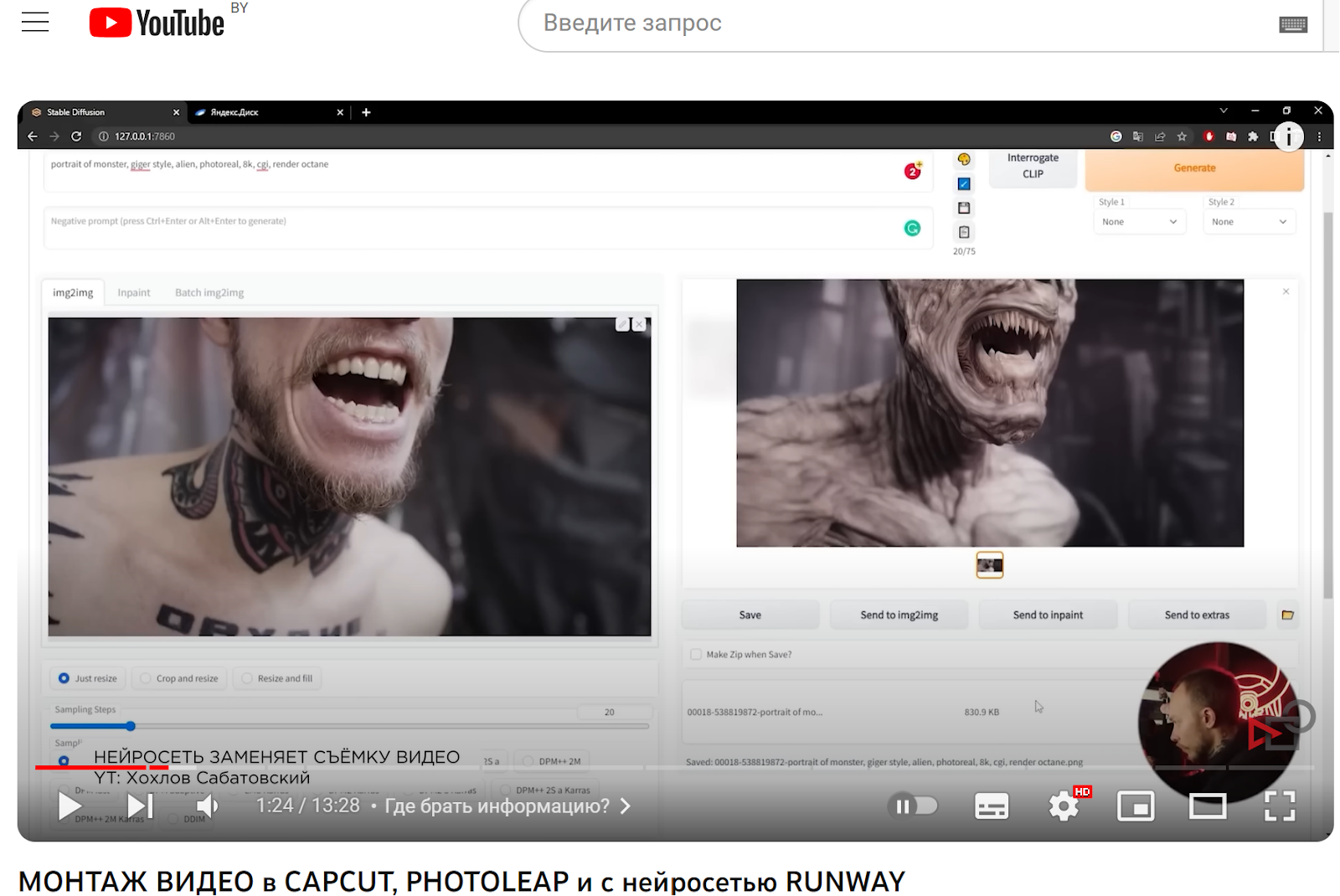Select the Stable Diffusion browser tab
The height and width of the screenshot is (896, 1340).
105,112
